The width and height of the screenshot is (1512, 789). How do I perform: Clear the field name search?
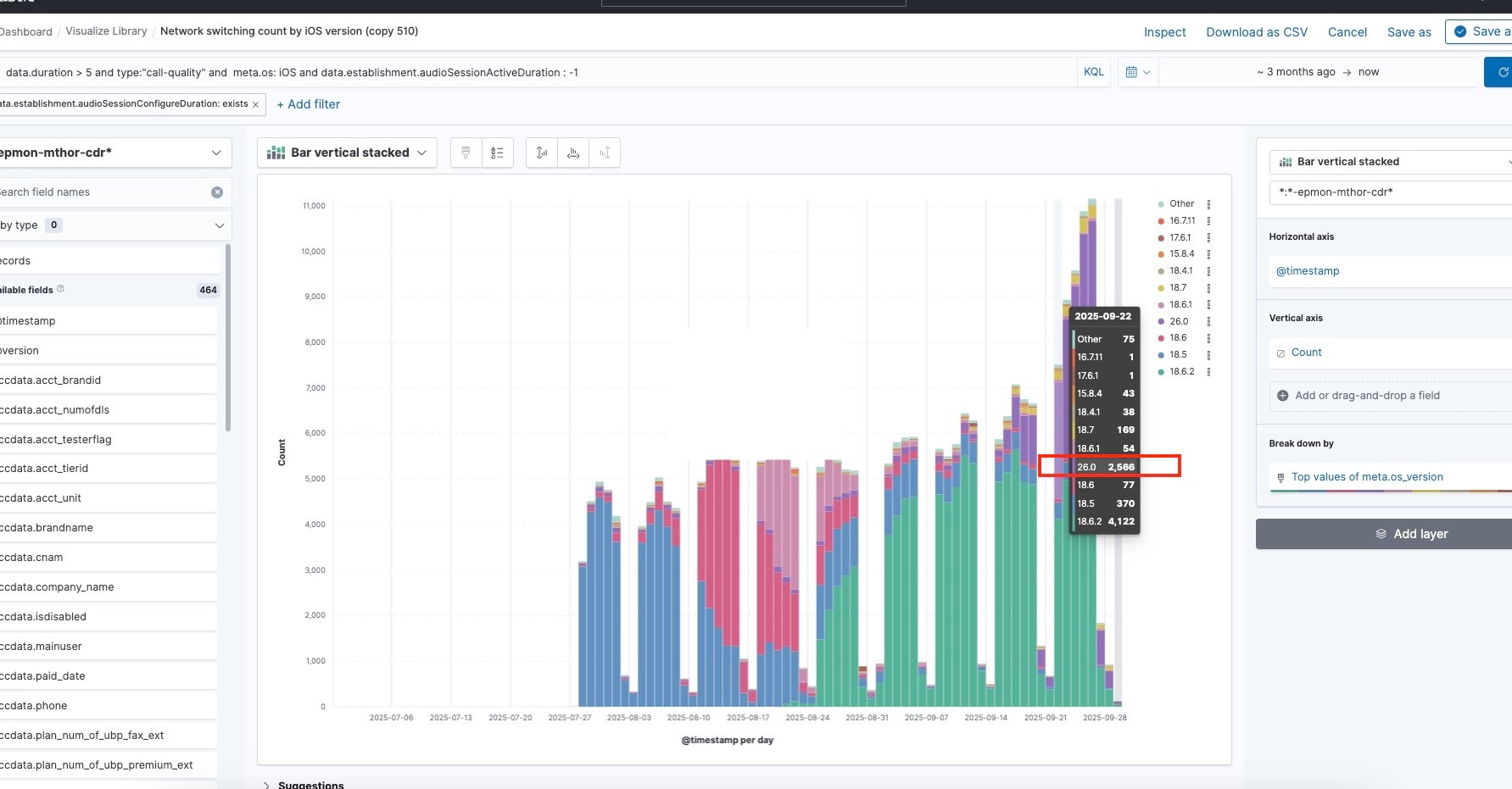(217, 192)
